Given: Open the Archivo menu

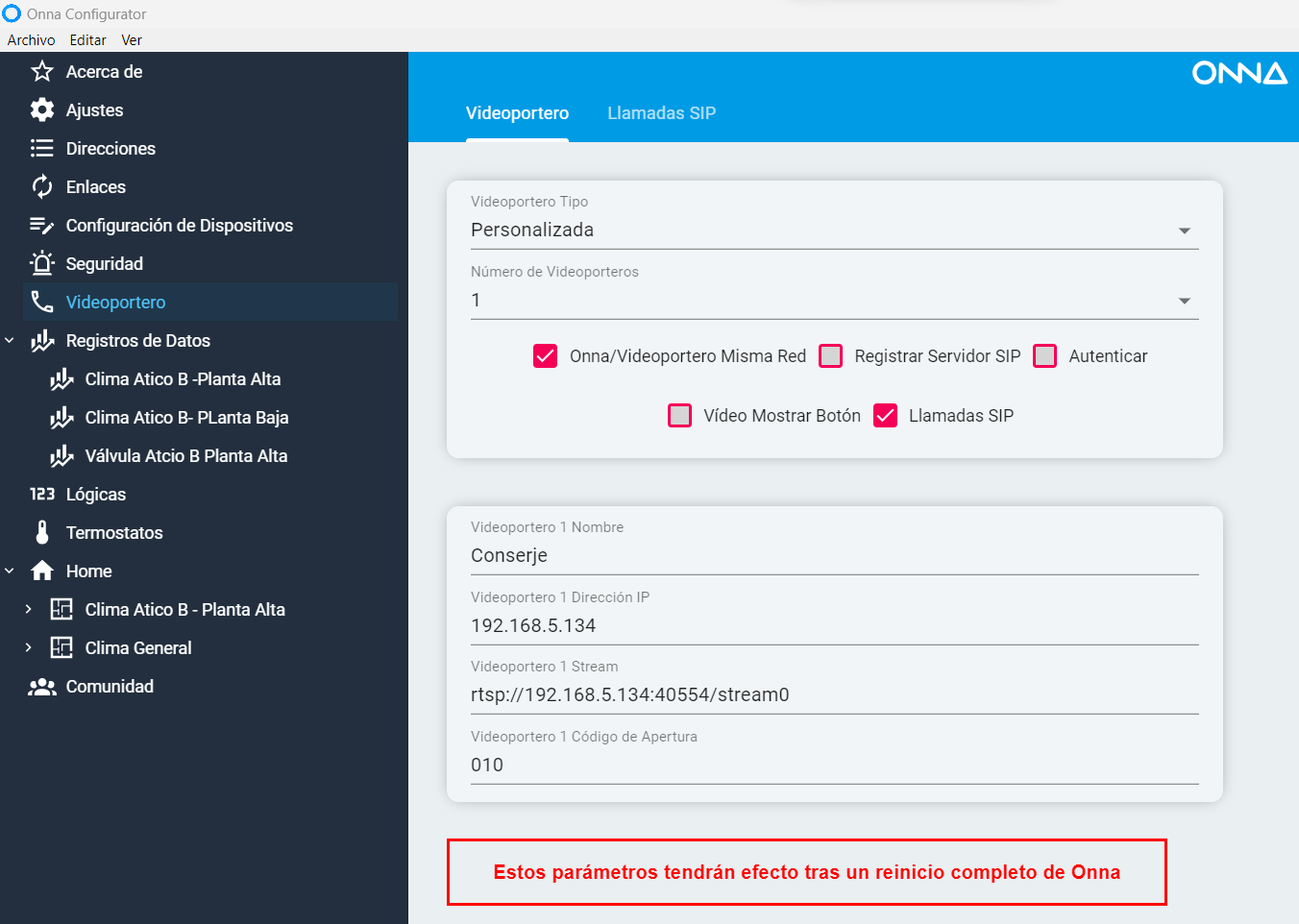Looking at the screenshot, I should point(31,40).
